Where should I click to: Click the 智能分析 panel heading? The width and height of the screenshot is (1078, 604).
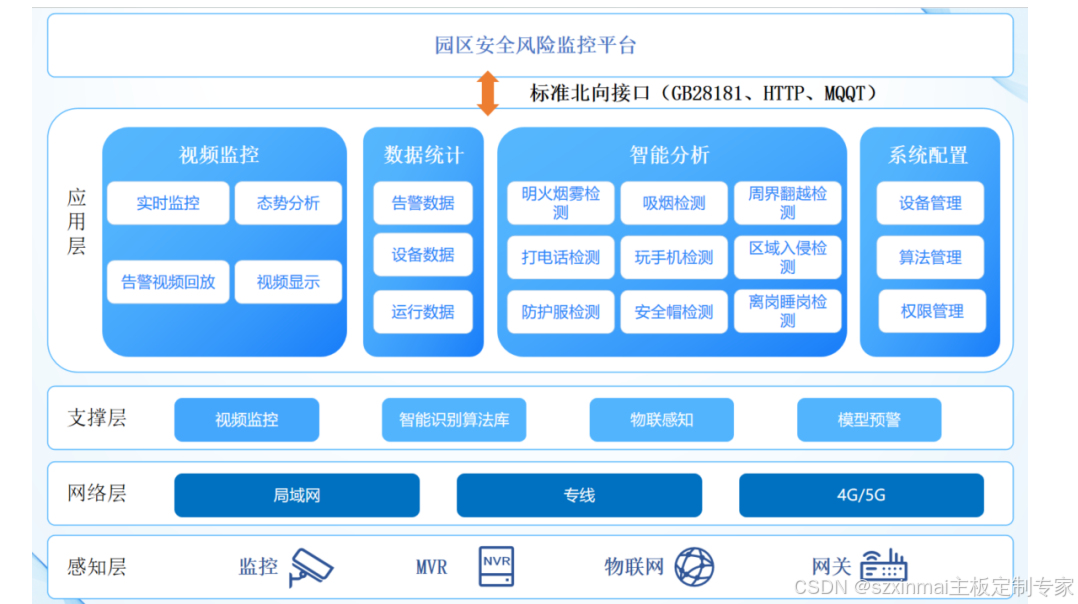pyautogui.click(x=670, y=155)
